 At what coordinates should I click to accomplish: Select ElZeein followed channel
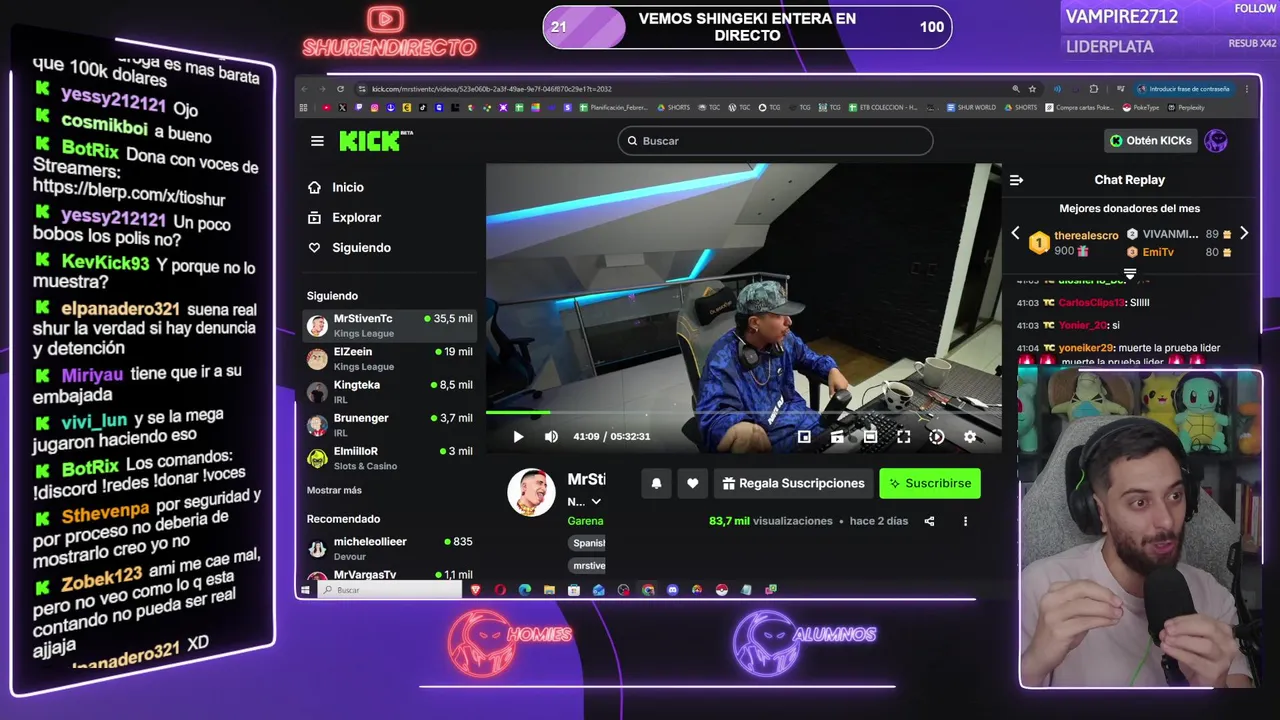pos(390,358)
